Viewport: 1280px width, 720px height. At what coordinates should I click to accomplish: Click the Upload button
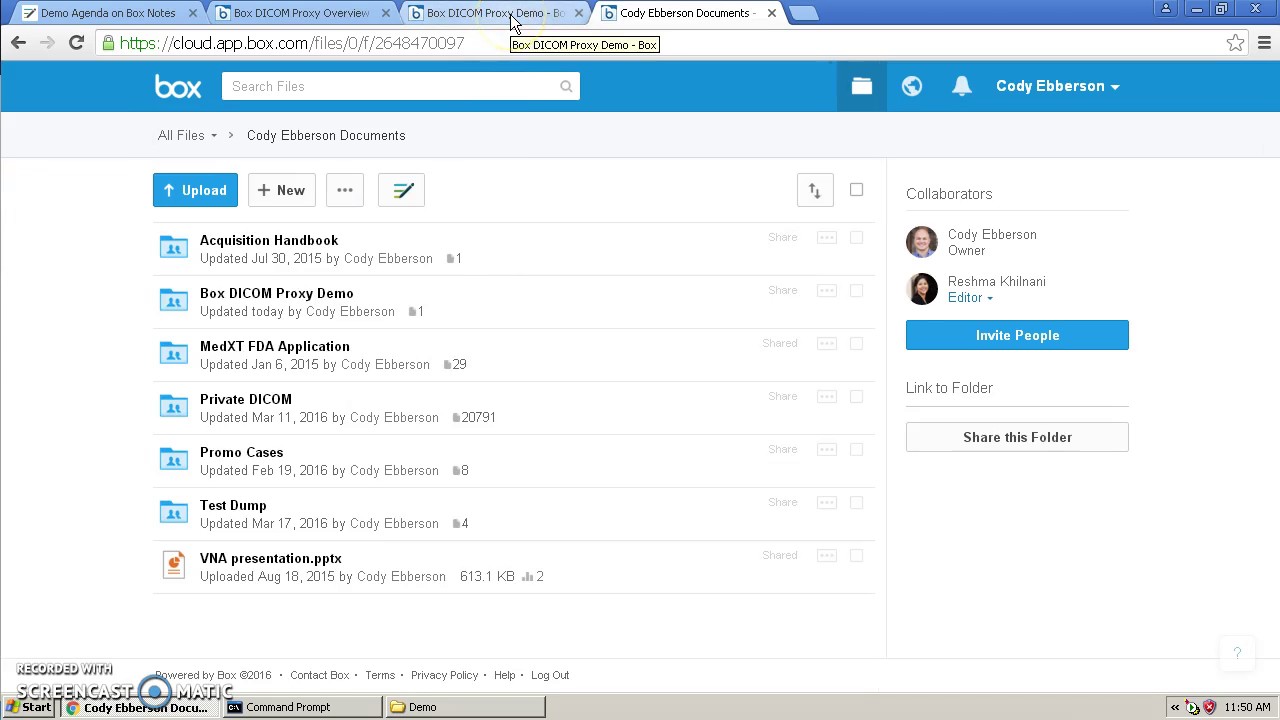pyautogui.click(x=195, y=190)
